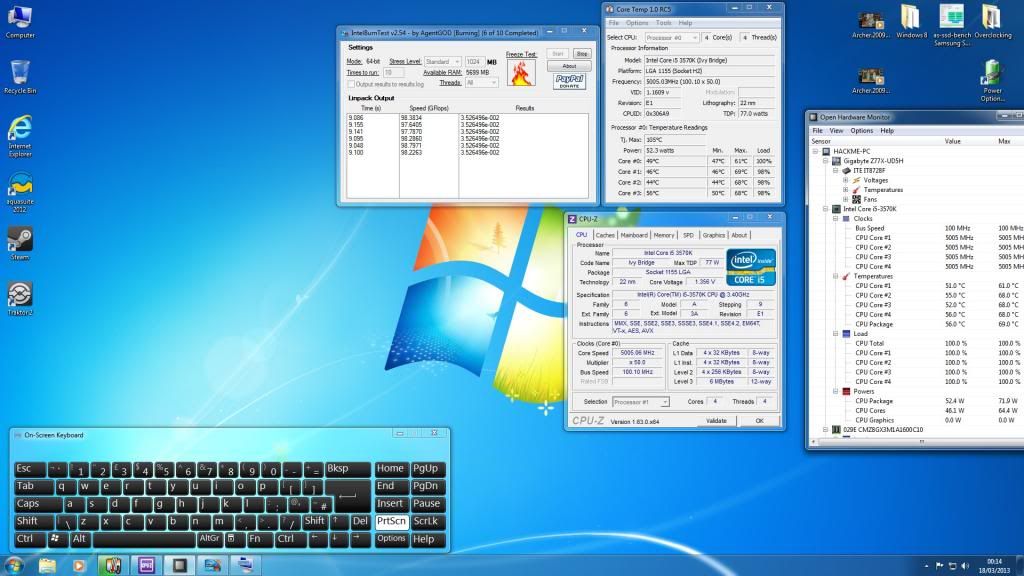
Task: Open the Help menu in Open Hardware Monitor
Action: point(887,131)
